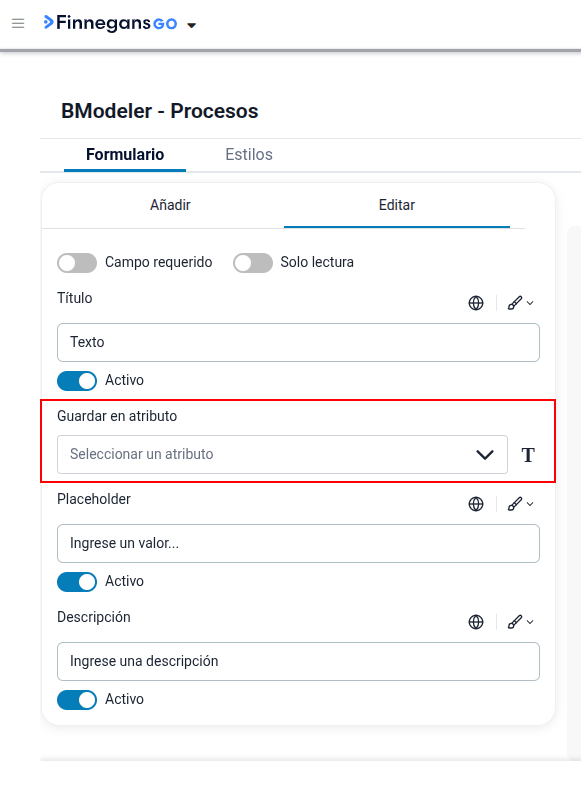Screen dimensions: 581x789
Task: Open the hamburger navigation menu
Action: coord(18,23)
